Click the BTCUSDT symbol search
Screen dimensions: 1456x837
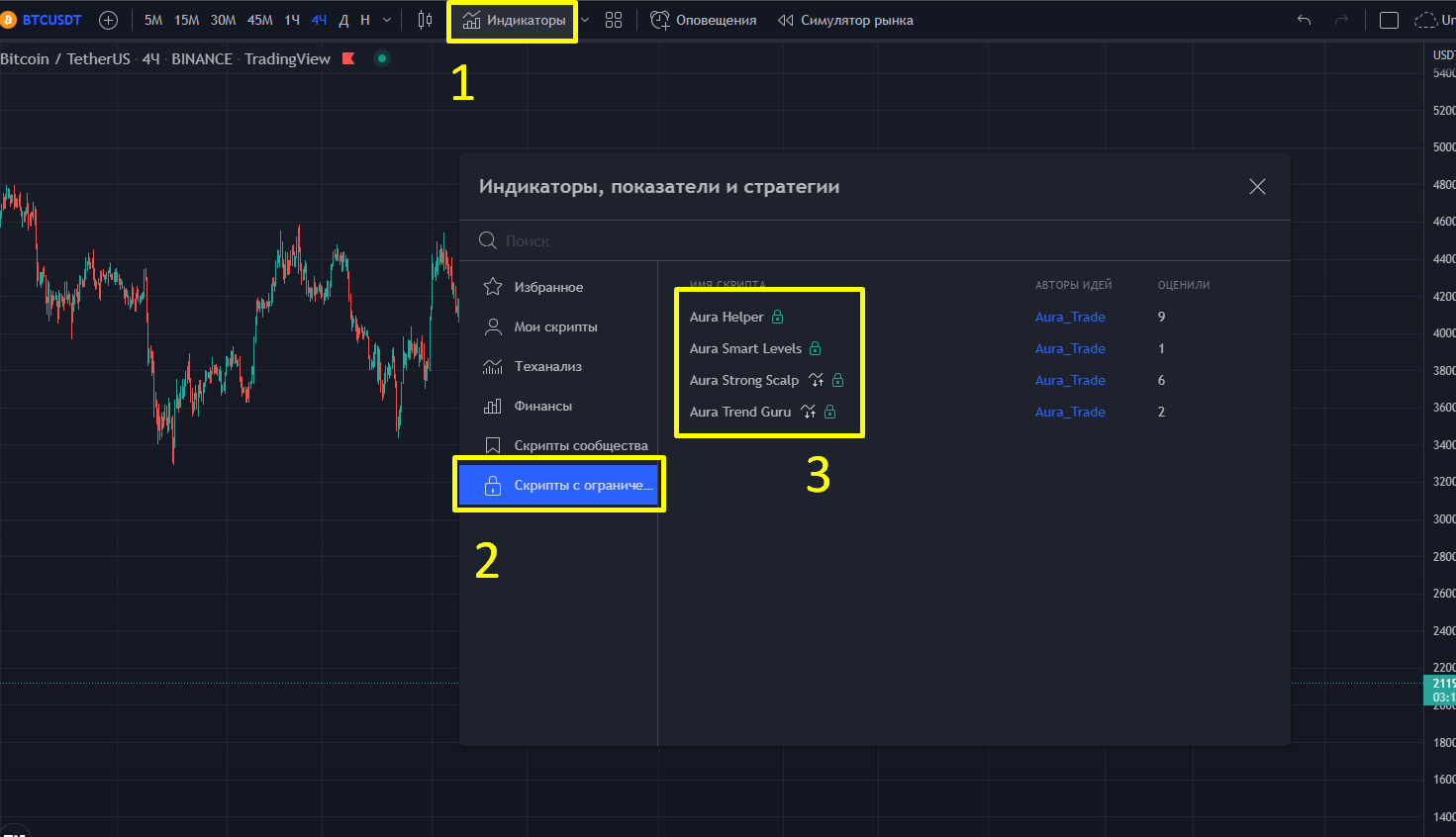(x=42, y=20)
